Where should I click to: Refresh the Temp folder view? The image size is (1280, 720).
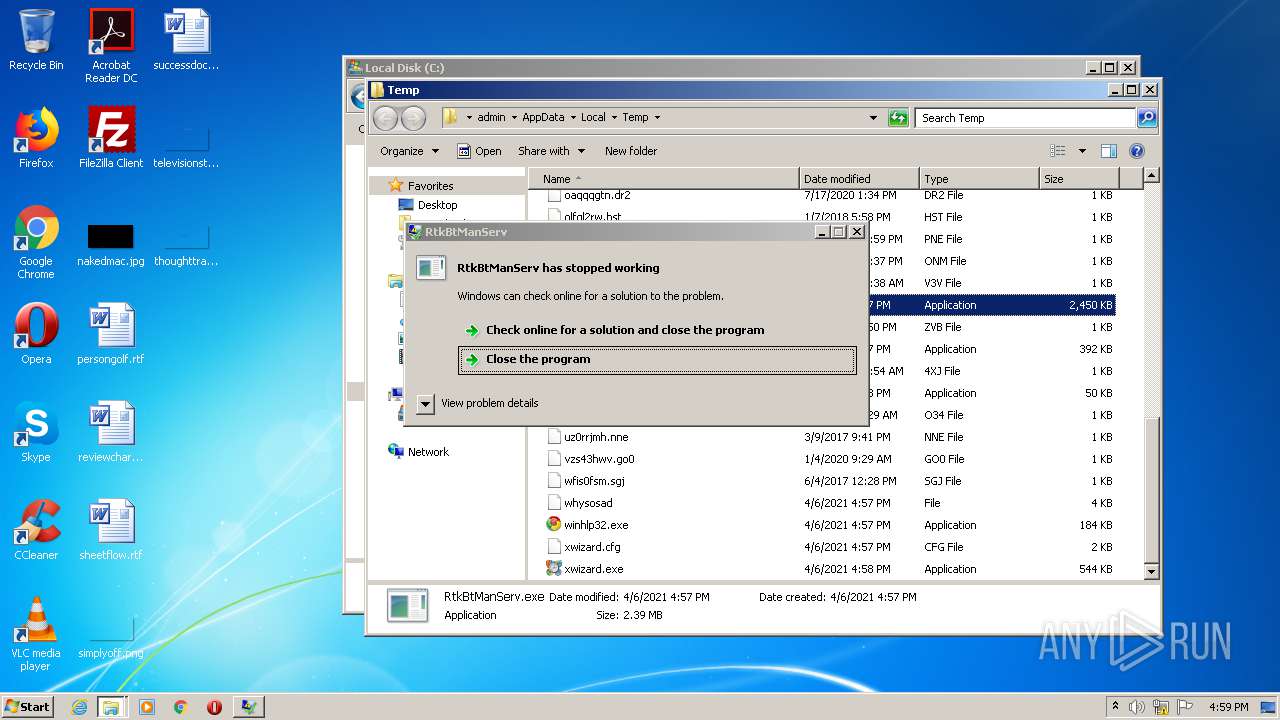[x=898, y=118]
